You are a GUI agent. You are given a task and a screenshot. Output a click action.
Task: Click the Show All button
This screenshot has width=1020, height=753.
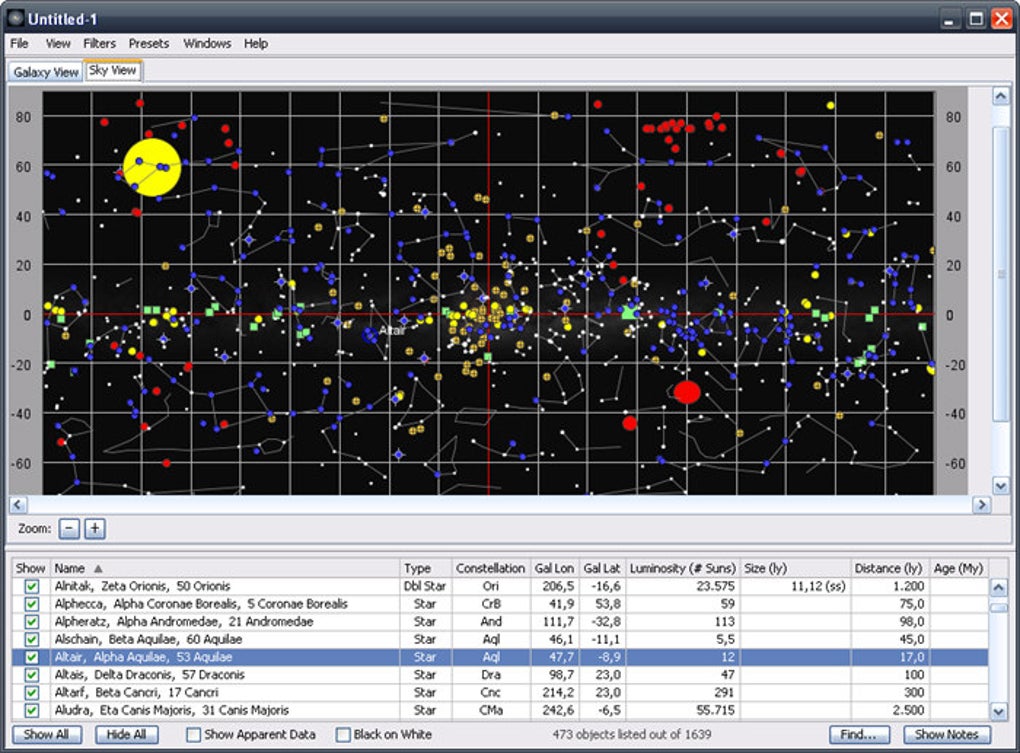point(46,735)
